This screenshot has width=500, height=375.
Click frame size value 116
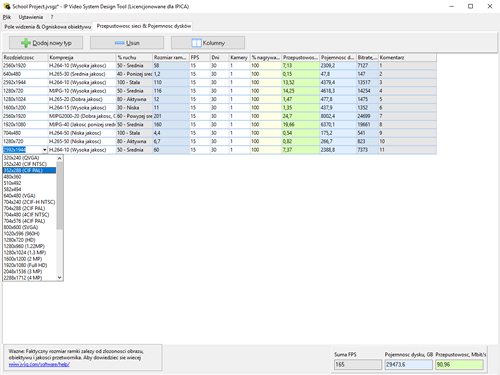pos(171,91)
